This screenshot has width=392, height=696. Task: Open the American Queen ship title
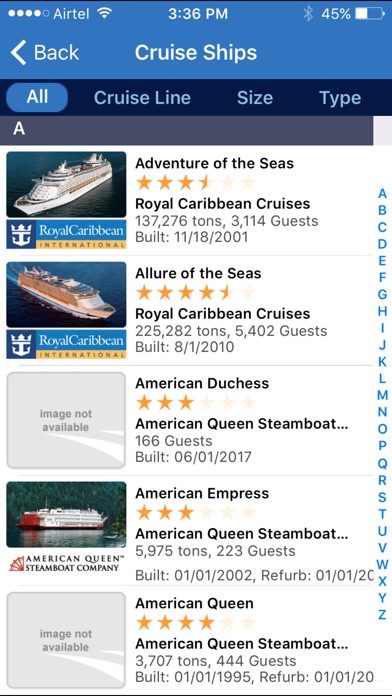[194, 603]
